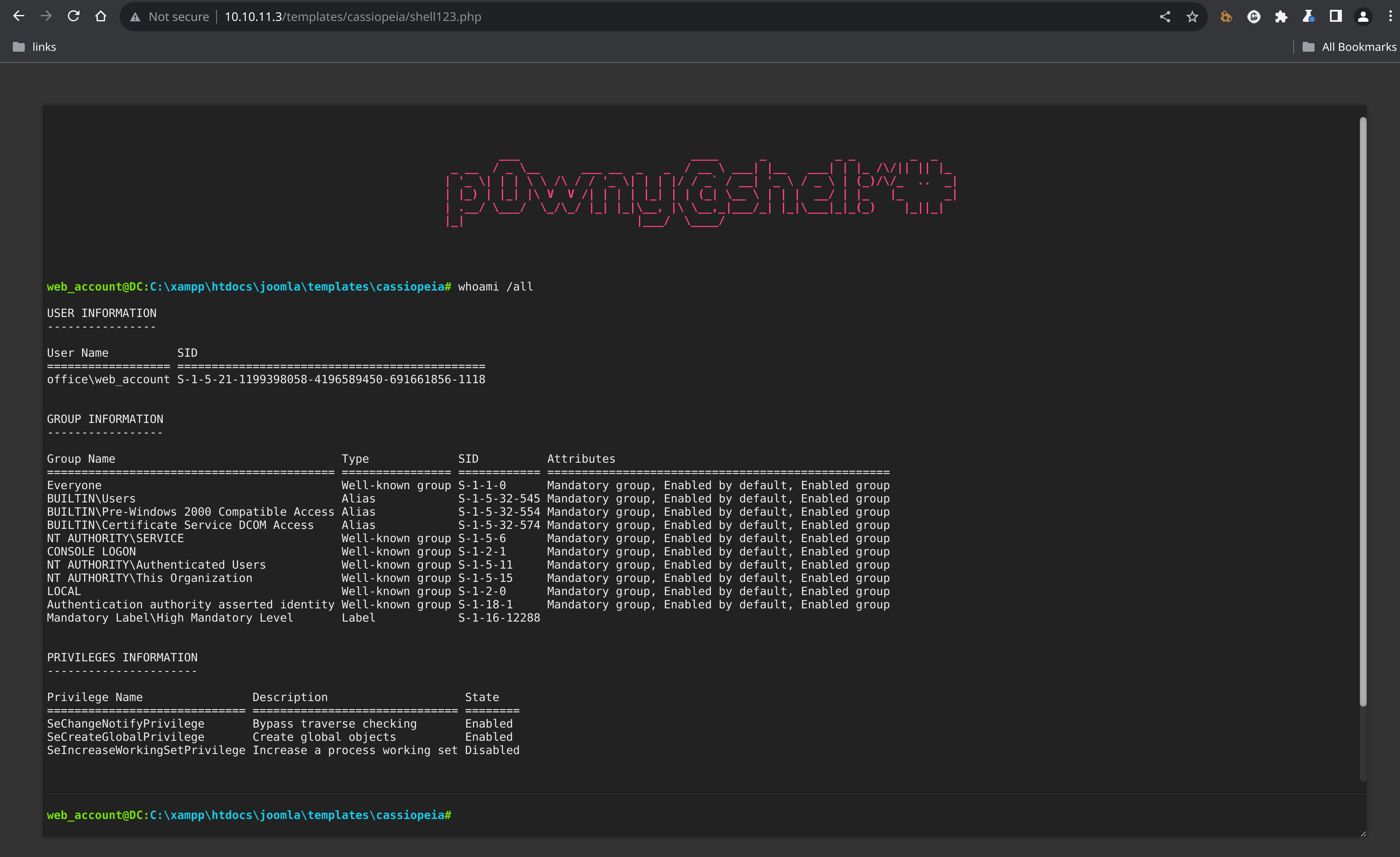Click SeIncreaseWorkingSetPrivilege entry
The height and width of the screenshot is (857, 1400).
[x=146, y=750]
